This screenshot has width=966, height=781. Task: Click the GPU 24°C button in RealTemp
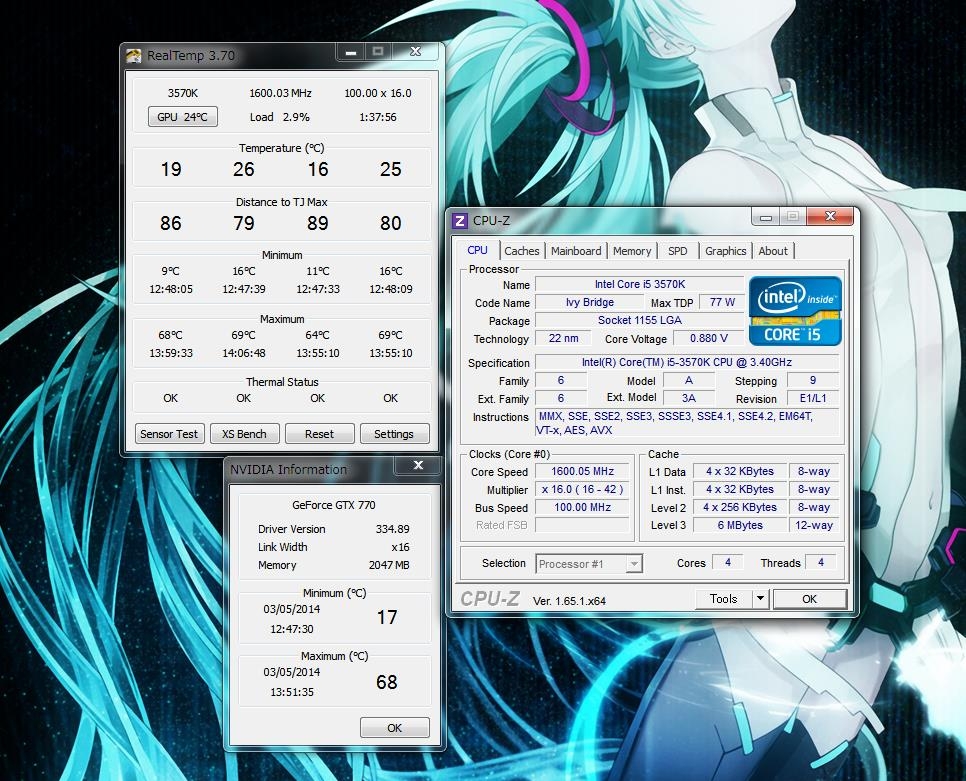click(182, 116)
